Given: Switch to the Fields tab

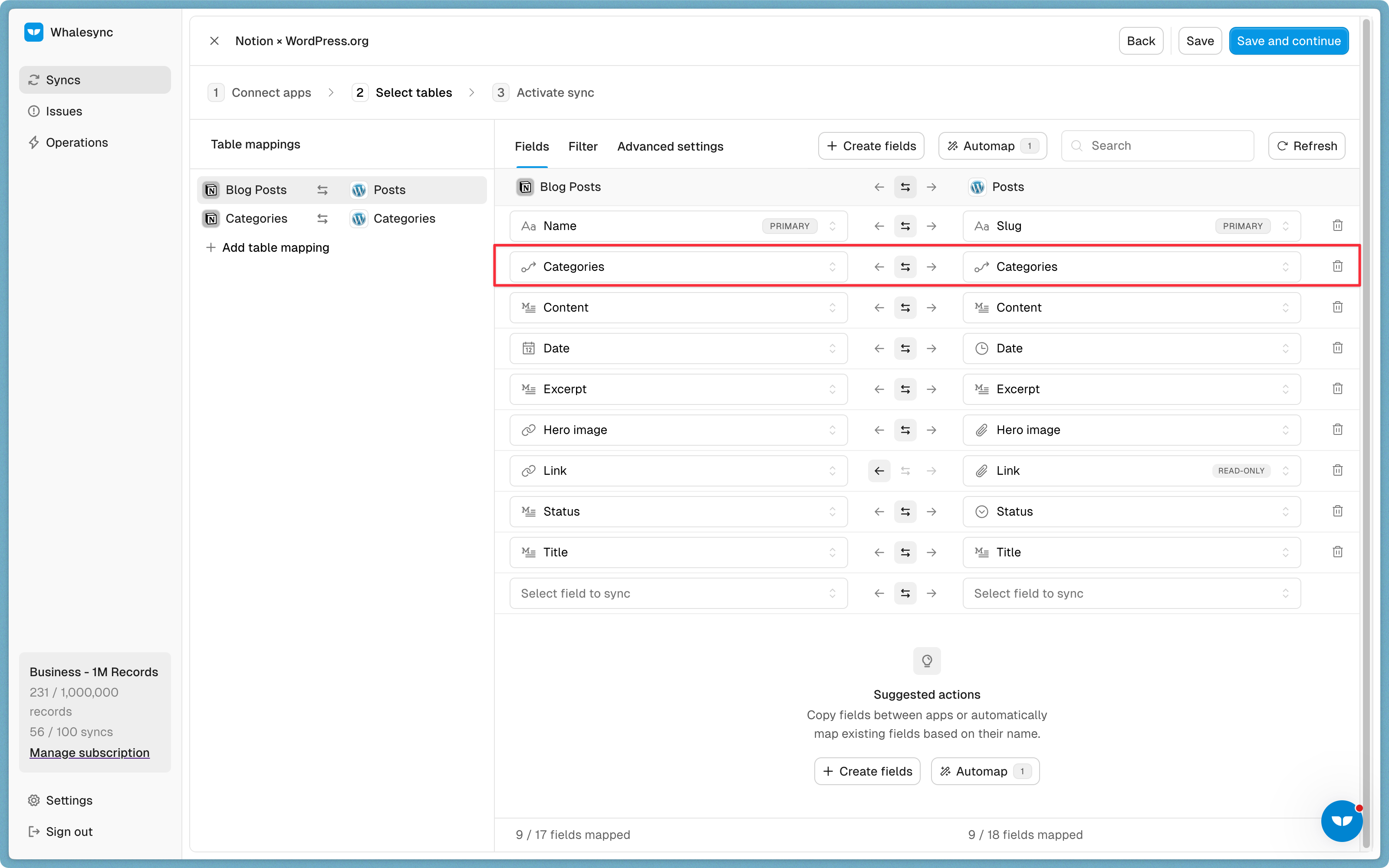Looking at the screenshot, I should point(531,146).
